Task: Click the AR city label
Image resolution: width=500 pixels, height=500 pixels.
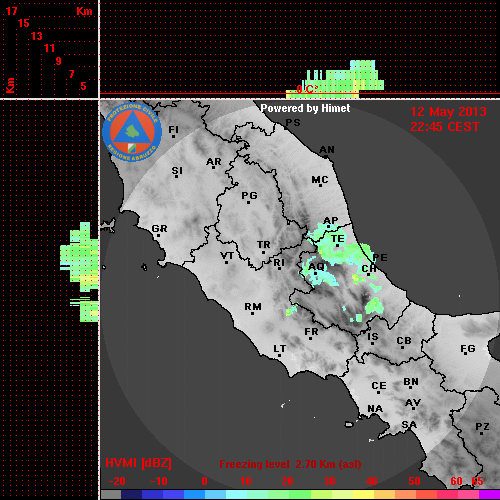Action: (214, 162)
